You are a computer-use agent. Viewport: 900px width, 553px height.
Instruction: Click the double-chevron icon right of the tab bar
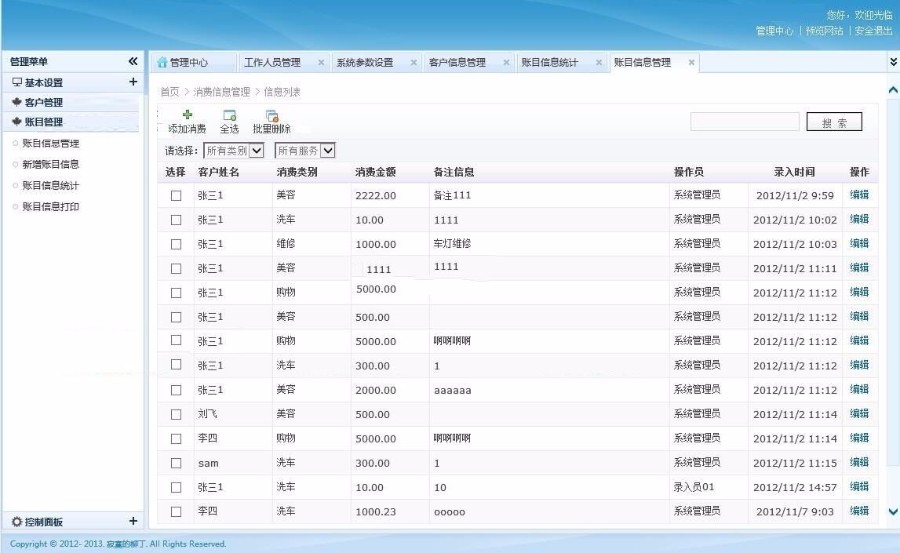pyautogui.click(x=893, y=62)
